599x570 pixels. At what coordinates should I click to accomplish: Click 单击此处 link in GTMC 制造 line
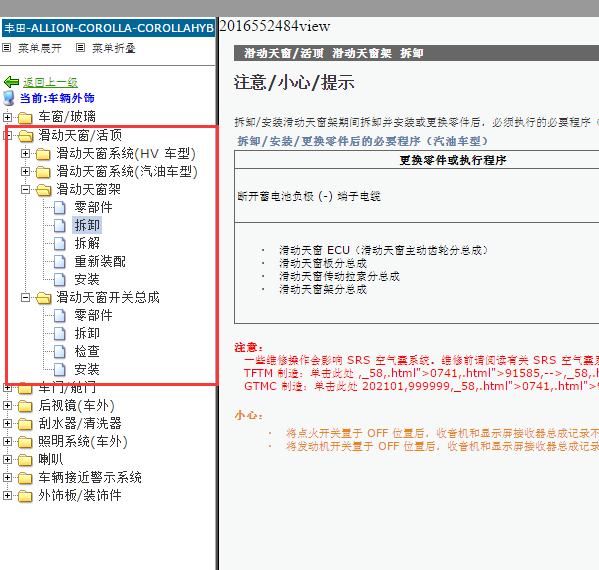(x=336, y=386)
